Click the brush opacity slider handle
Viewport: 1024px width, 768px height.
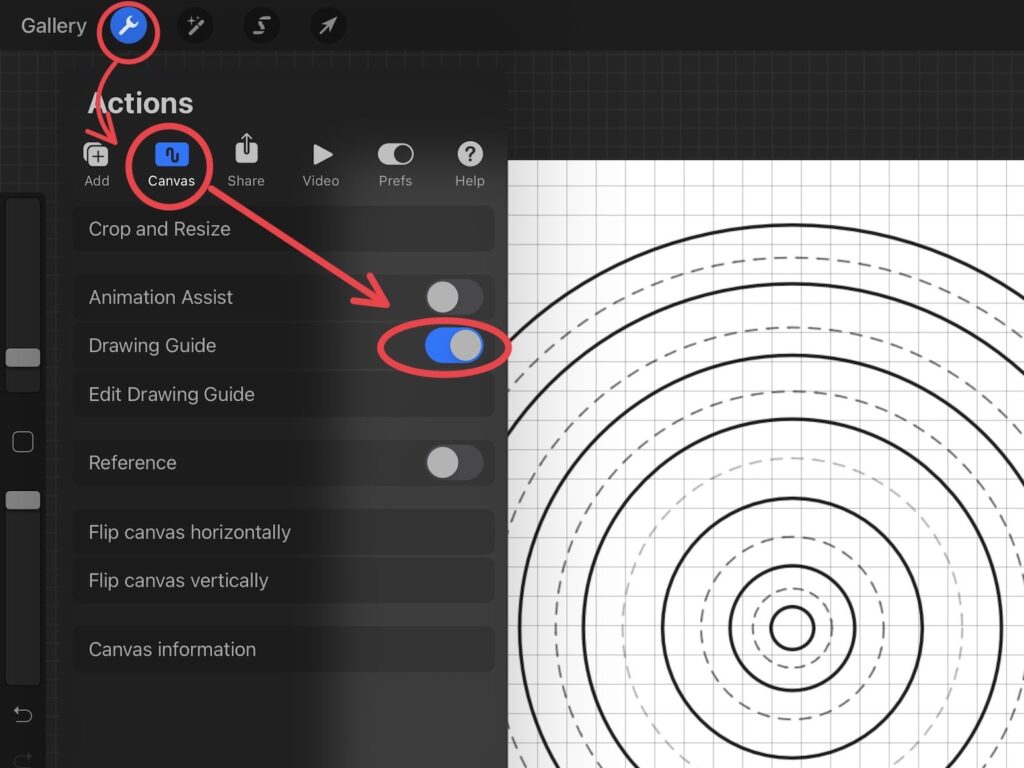(23, 500)
